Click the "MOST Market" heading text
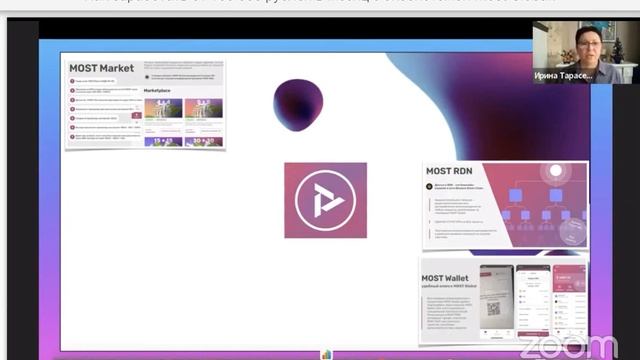The image size is (640, 360). pyautogui.click(x=102, y=68)
